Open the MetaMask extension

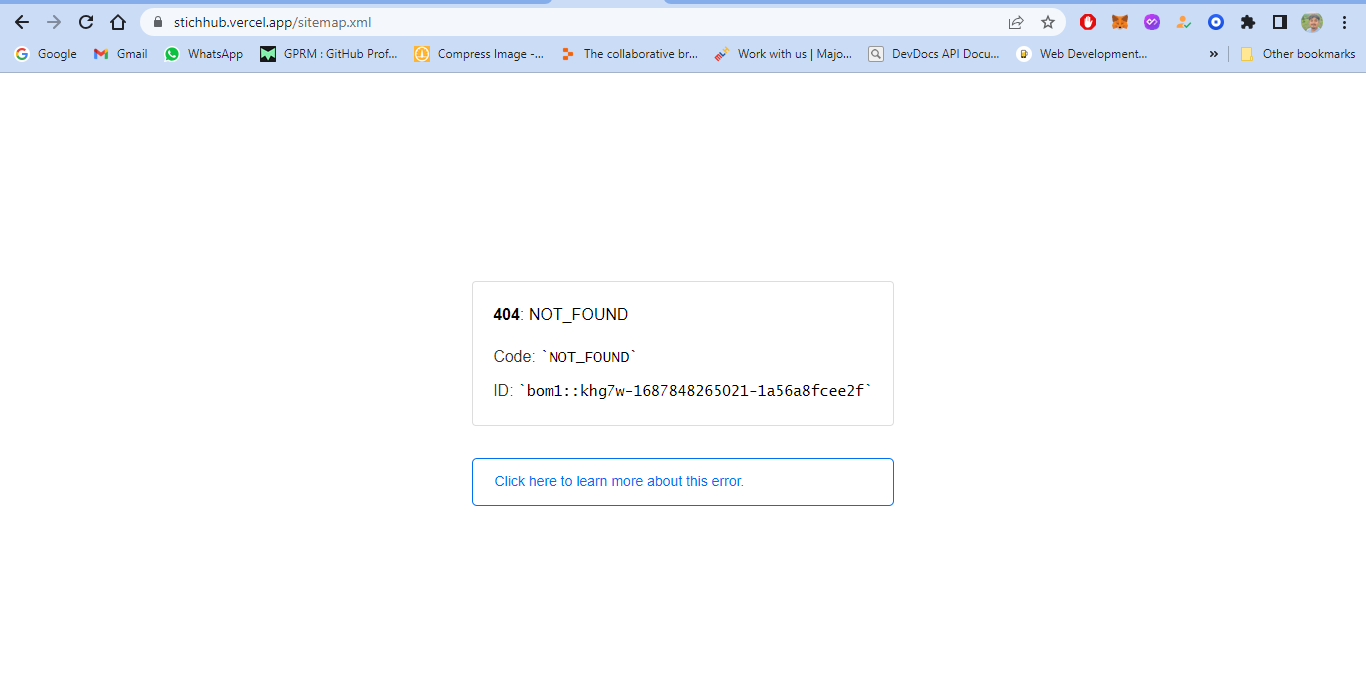(1120, 22)
